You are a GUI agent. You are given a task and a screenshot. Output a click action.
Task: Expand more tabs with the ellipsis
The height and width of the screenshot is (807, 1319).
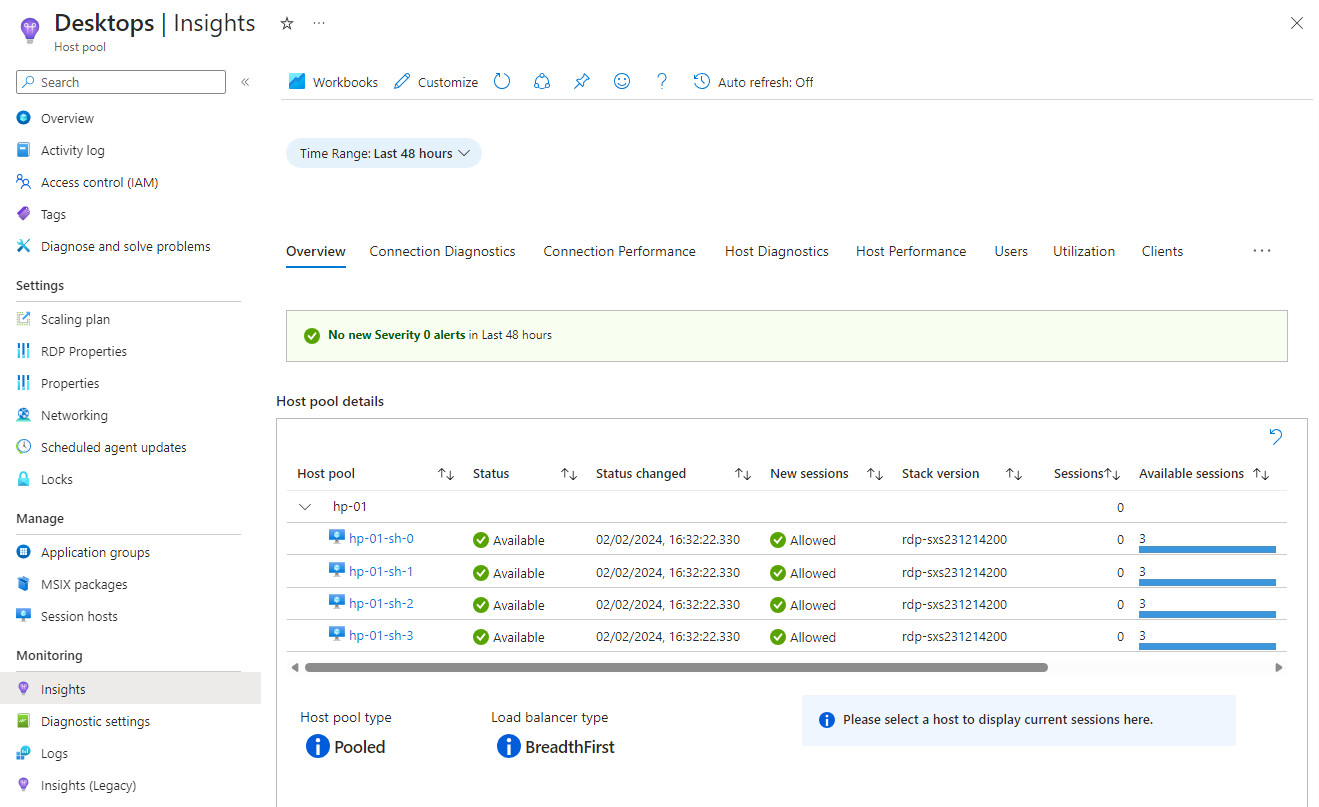coord(1261,251)
